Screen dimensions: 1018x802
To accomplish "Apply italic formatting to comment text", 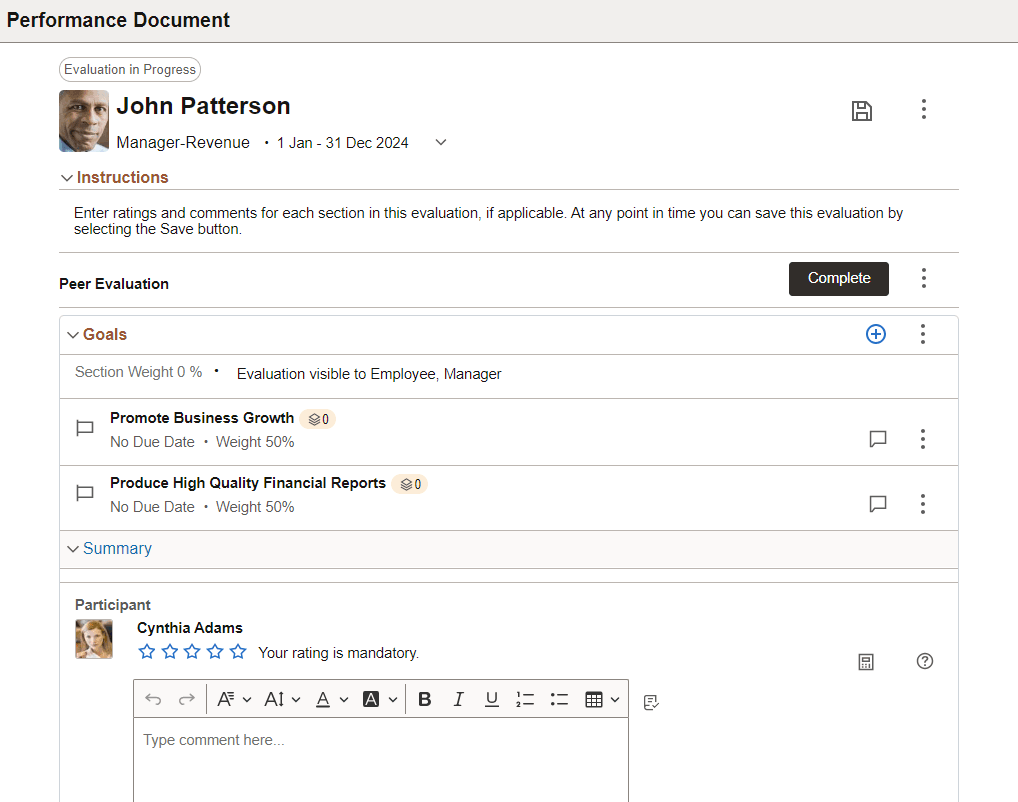I will click(x=458, y=699).
